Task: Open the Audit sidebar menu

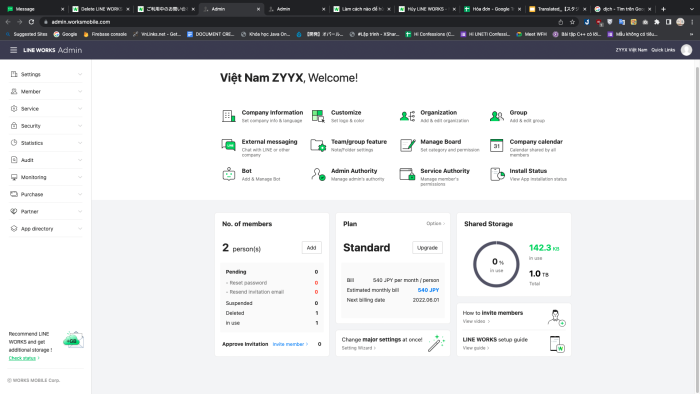Action: tap(46, 160)
